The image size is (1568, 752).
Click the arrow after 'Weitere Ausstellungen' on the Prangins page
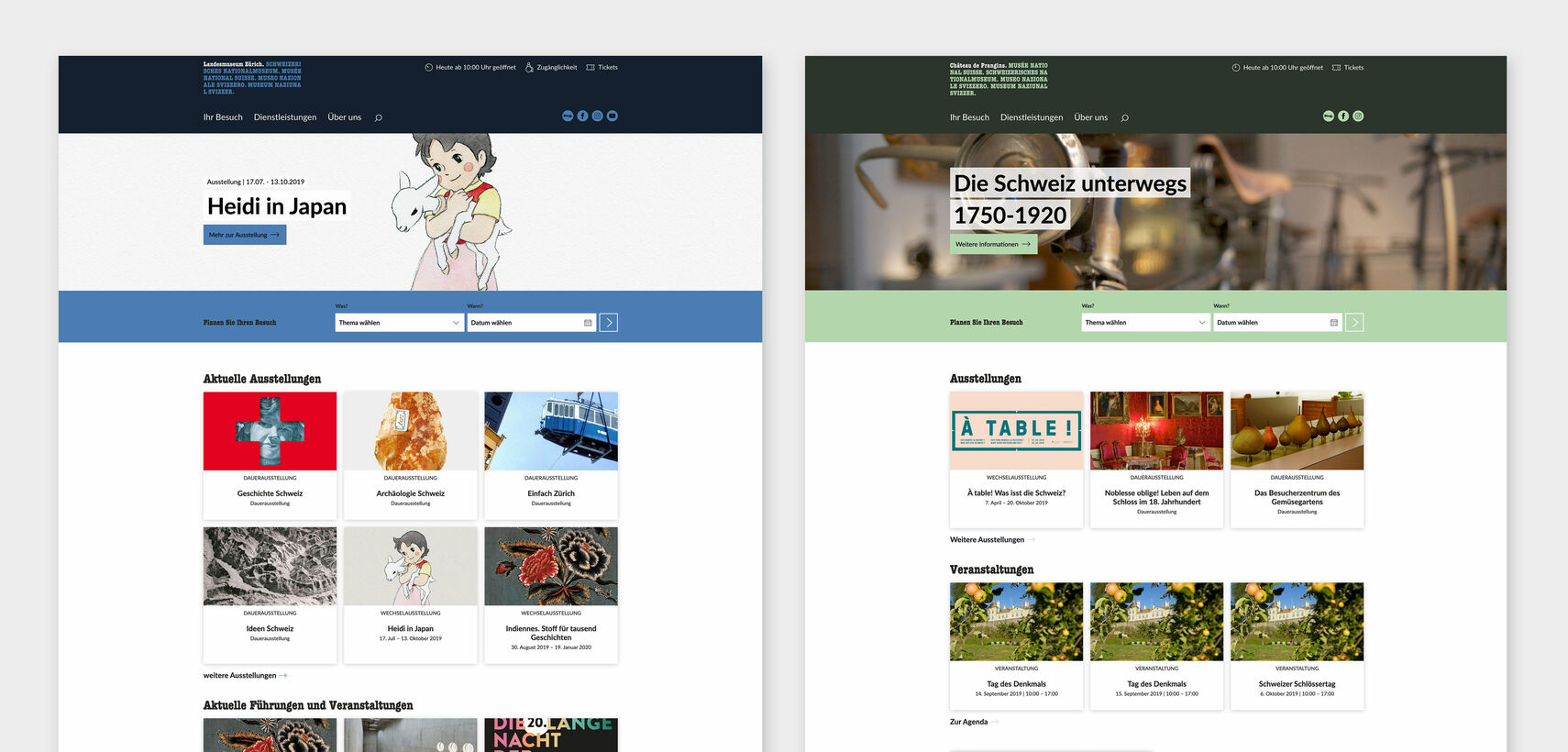click(1032, 540)
